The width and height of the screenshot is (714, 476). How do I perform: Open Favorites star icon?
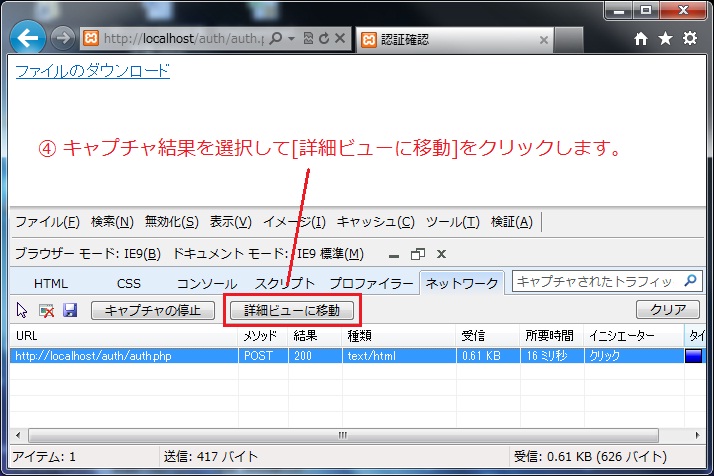pyautogui.click(x=665, y=39)
